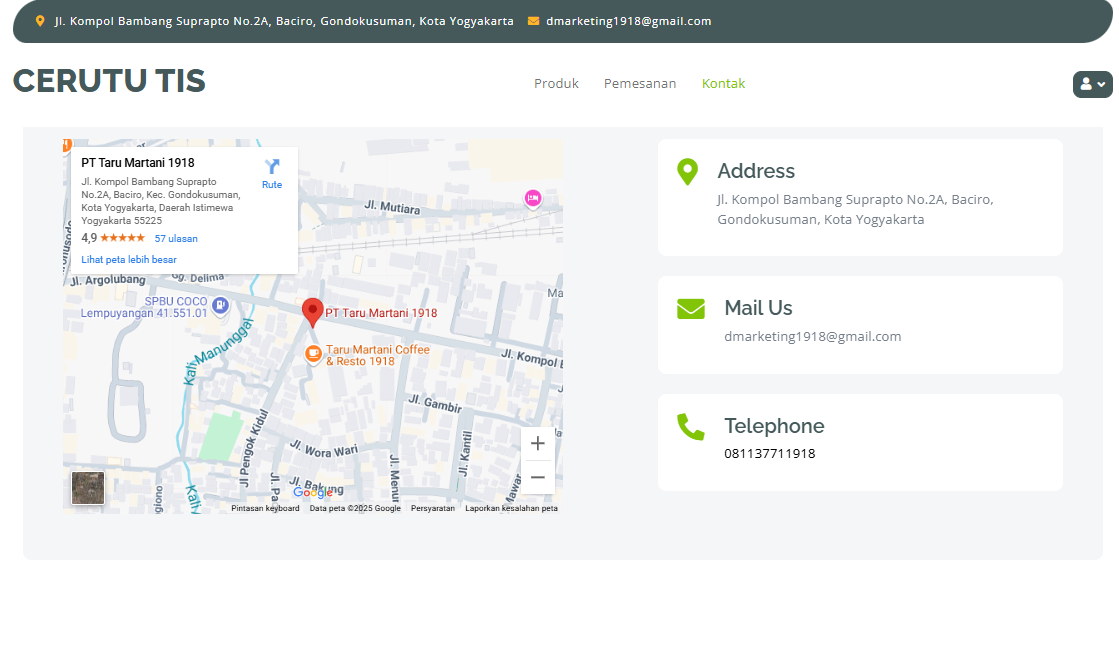The width and height of the screenshot is (1119, 670).
Task: Go to the Pemesanan page
Action: coord(640,84)
